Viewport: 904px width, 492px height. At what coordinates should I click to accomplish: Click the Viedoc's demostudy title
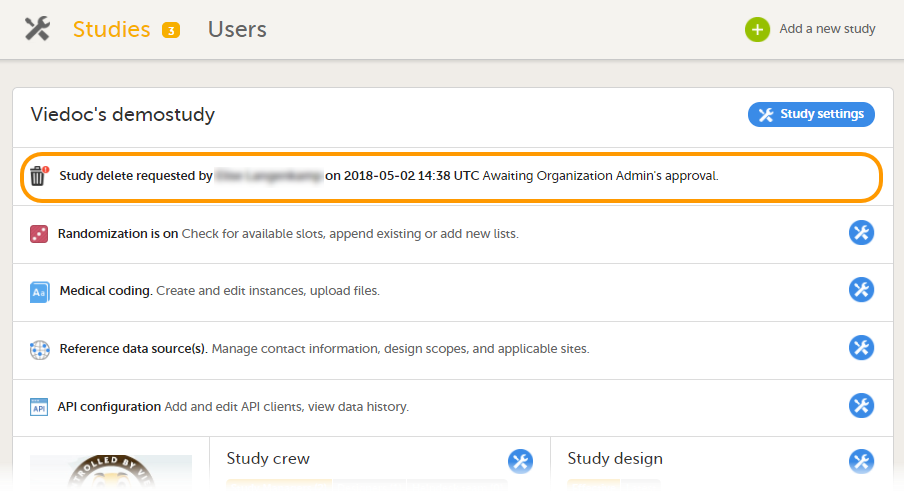pos(123,115)
